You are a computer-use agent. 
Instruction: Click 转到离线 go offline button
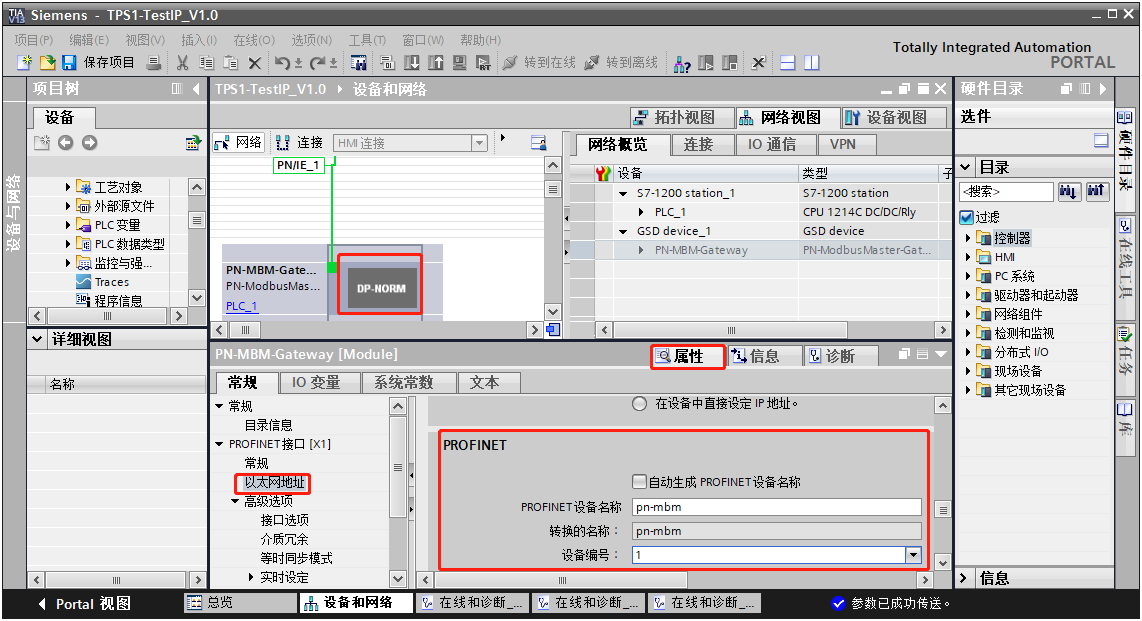click(621, 63)
